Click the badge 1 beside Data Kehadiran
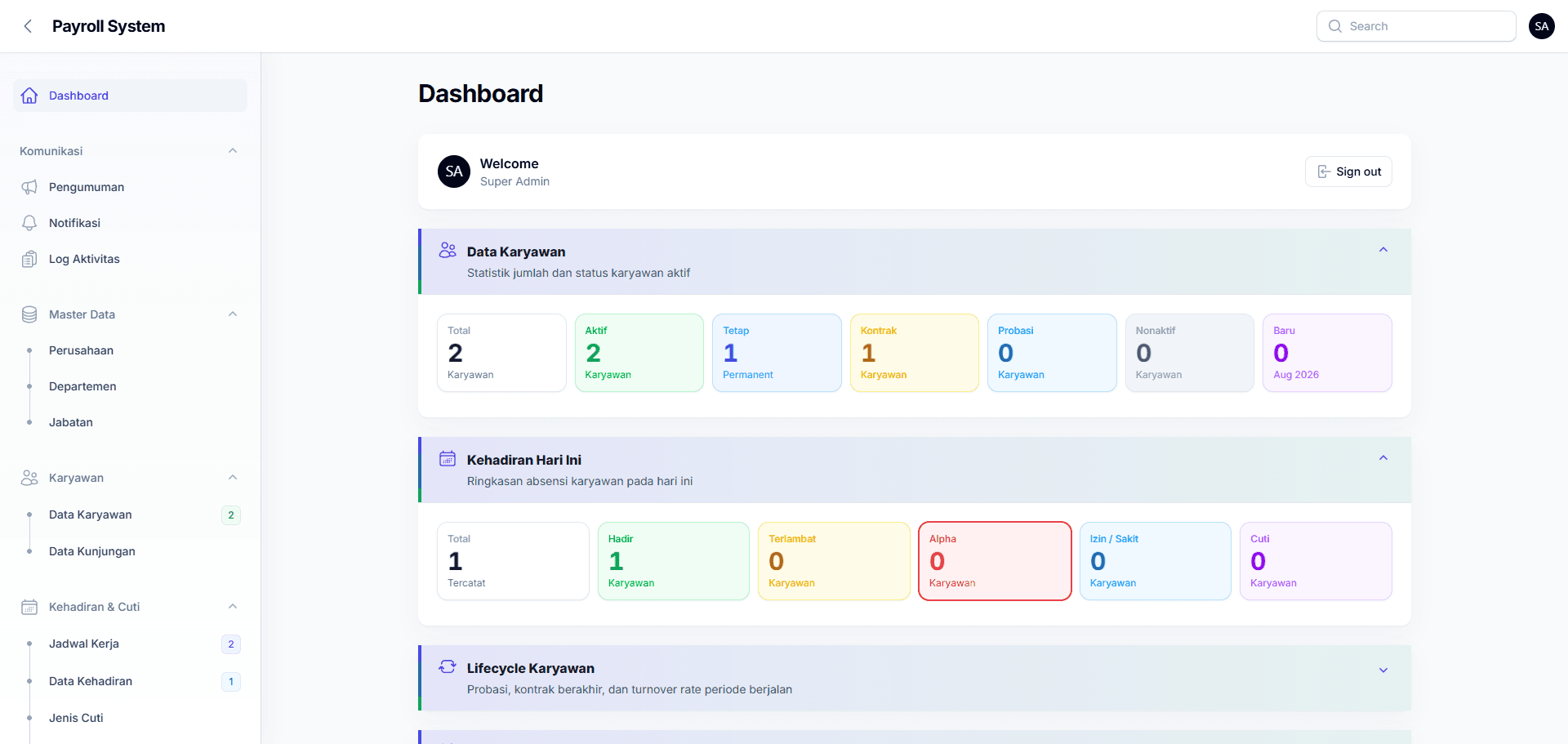This screenshot has width=1568, height=744. (x=231, y=682)
